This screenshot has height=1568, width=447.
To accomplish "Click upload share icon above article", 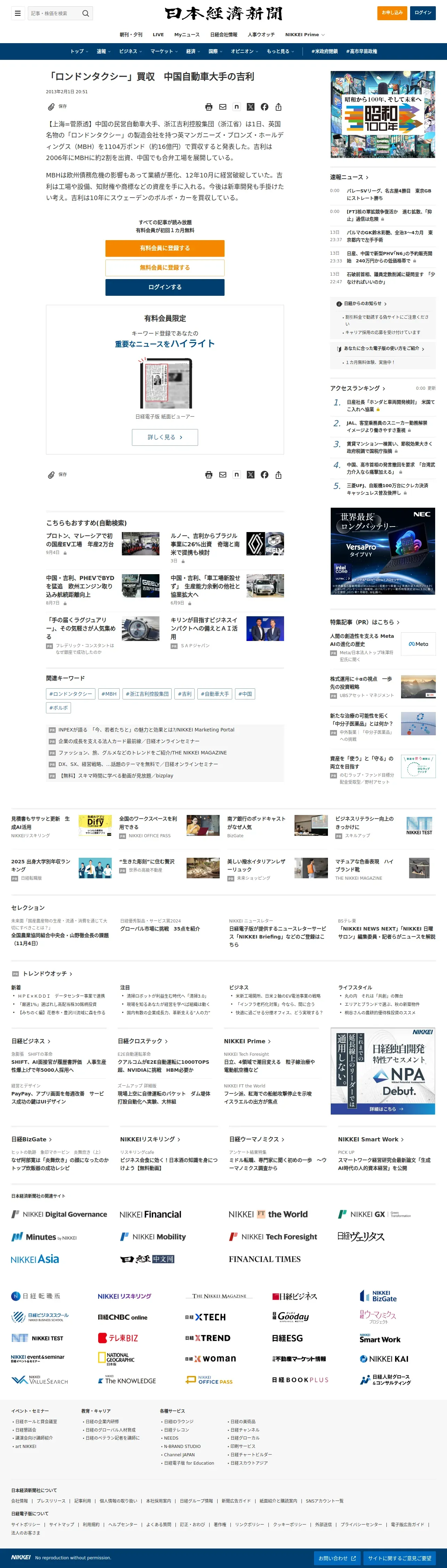I will coord(278,106).
